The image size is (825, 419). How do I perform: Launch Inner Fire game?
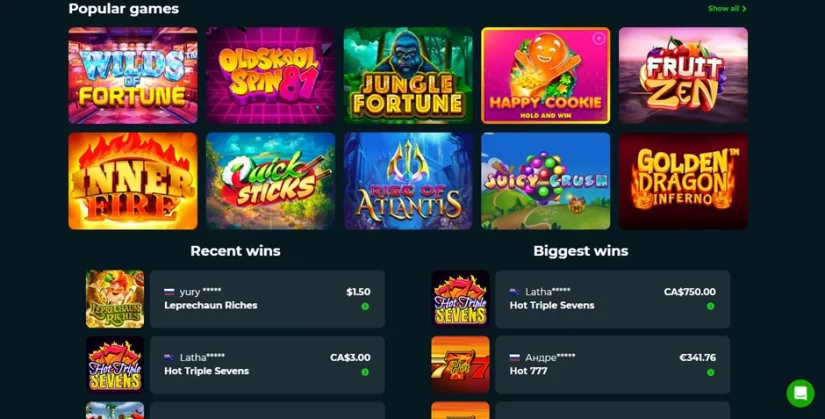tap(133, 181)
